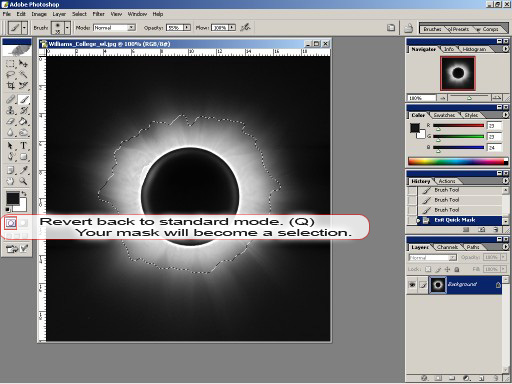Screen dimensions: 512x384
Task: Select the Crop tool
Action: click(10, 85)
